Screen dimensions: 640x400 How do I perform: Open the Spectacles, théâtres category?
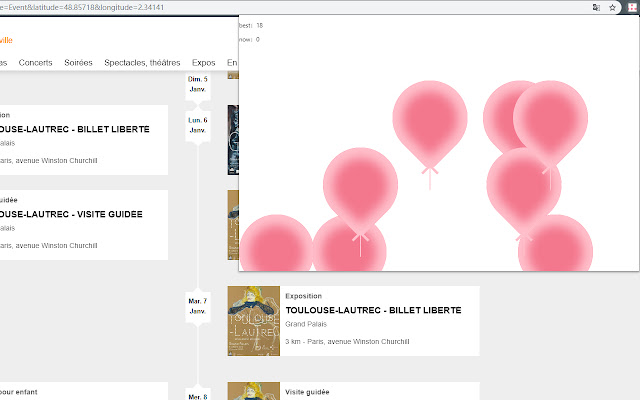142,62
